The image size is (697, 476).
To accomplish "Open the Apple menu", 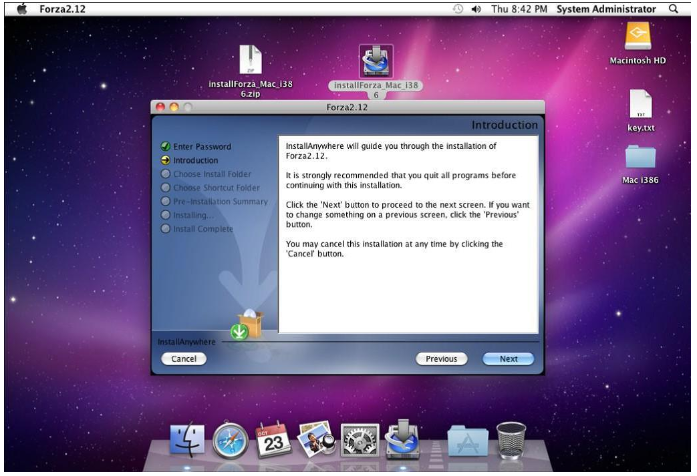I will tap(22, 9).
